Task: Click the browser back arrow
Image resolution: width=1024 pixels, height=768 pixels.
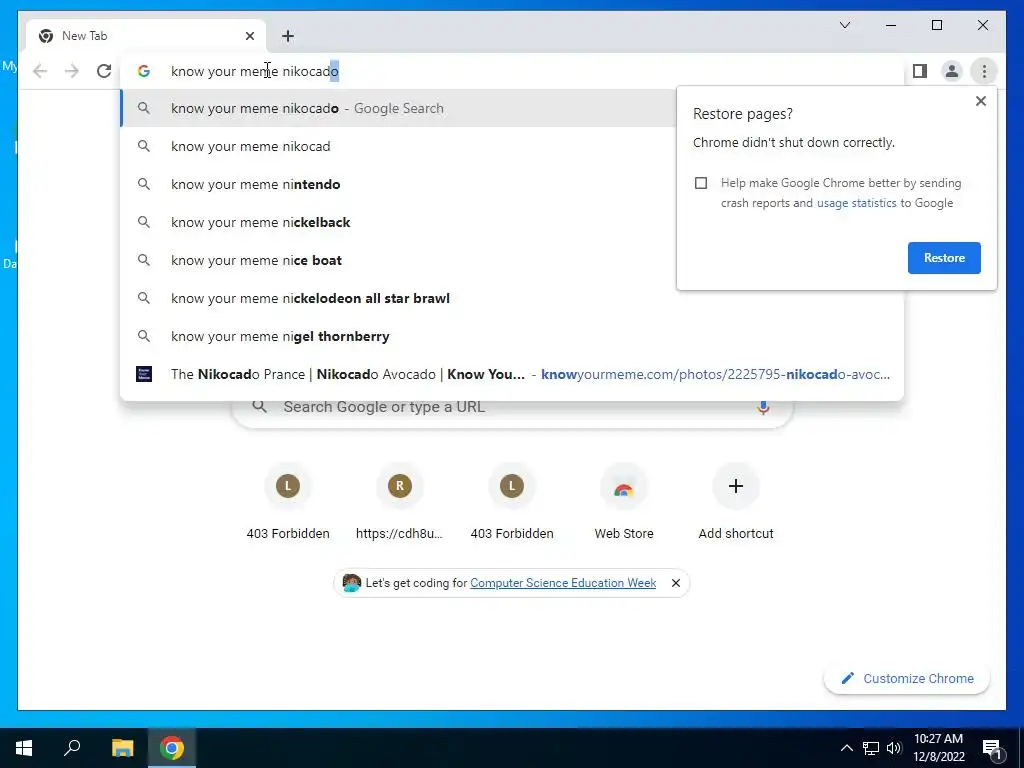Action: [40, 71]
